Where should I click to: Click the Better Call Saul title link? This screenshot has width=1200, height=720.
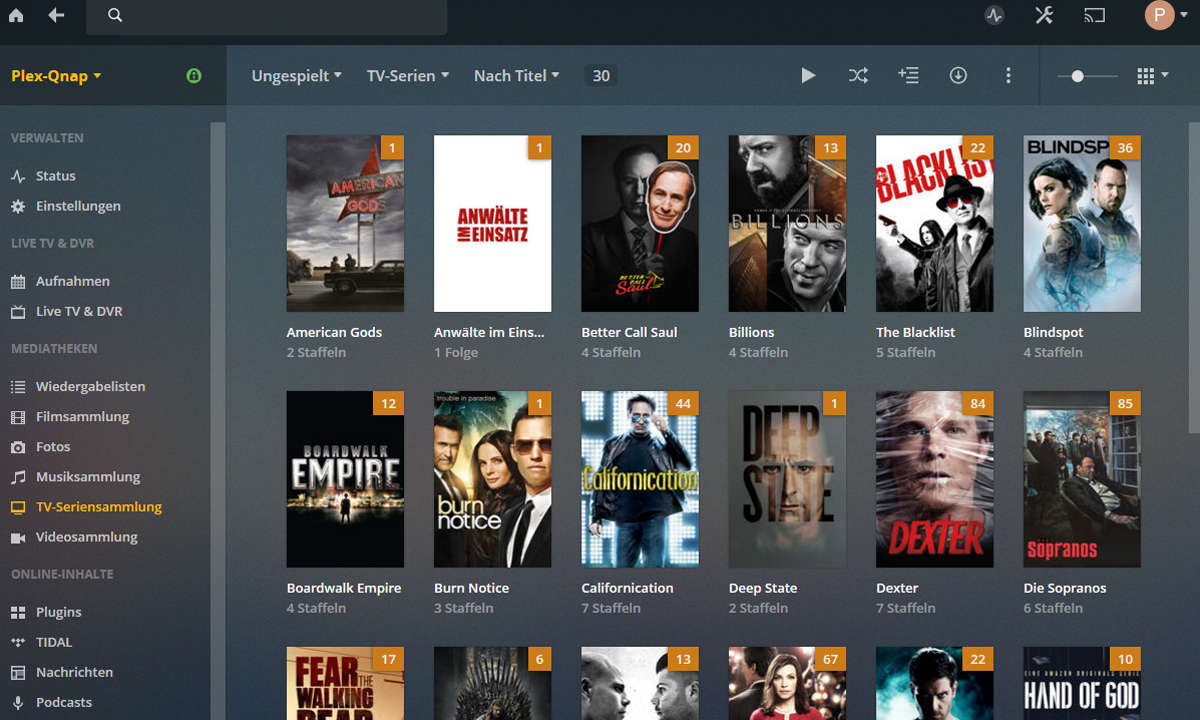point(629,332)
